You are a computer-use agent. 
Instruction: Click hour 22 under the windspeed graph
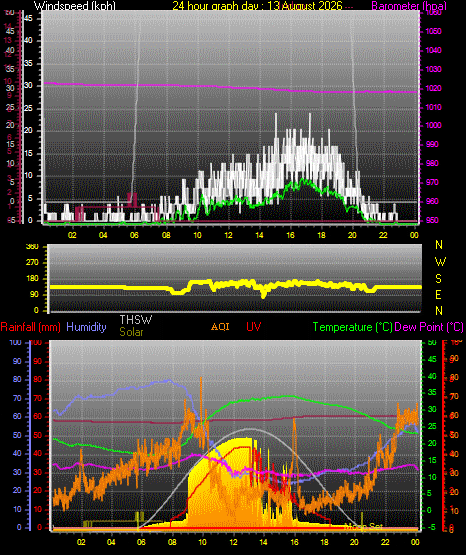coord(383,235)
